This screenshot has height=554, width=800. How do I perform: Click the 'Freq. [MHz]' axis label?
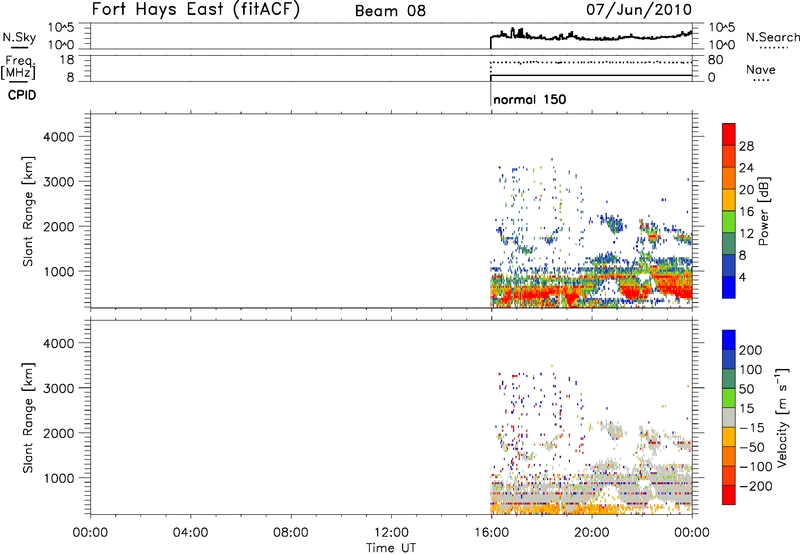click(x=19, y=67)
